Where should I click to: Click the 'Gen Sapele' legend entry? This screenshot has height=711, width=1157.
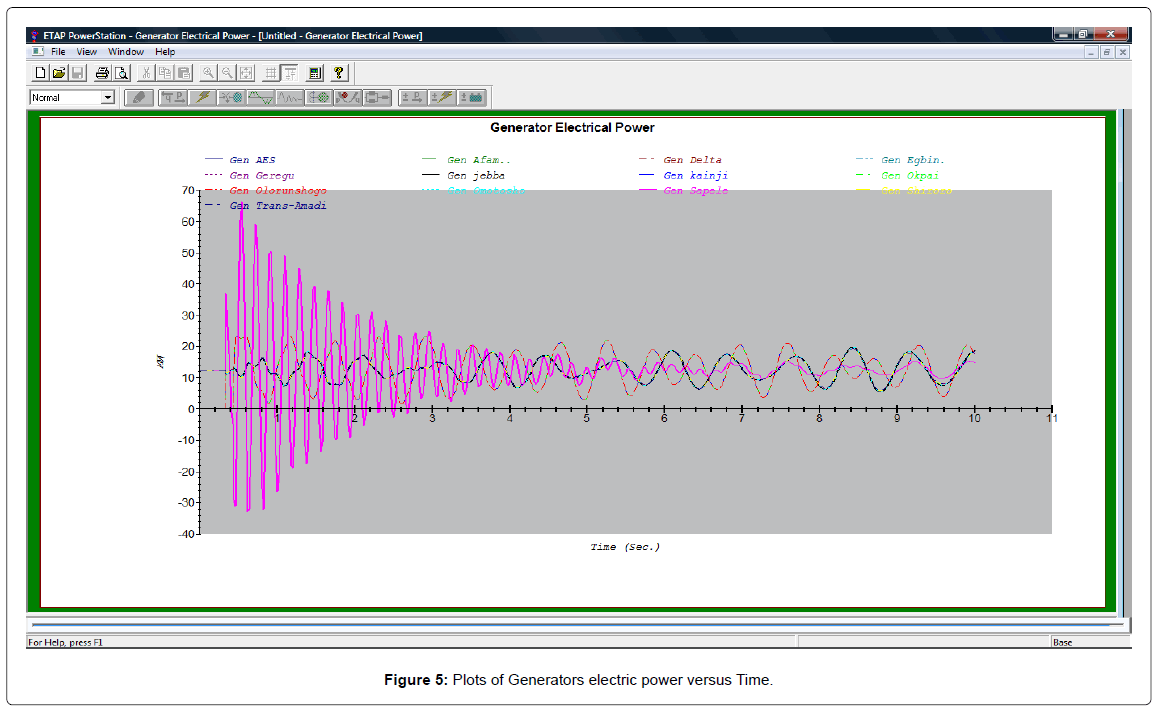click(683, 190)
